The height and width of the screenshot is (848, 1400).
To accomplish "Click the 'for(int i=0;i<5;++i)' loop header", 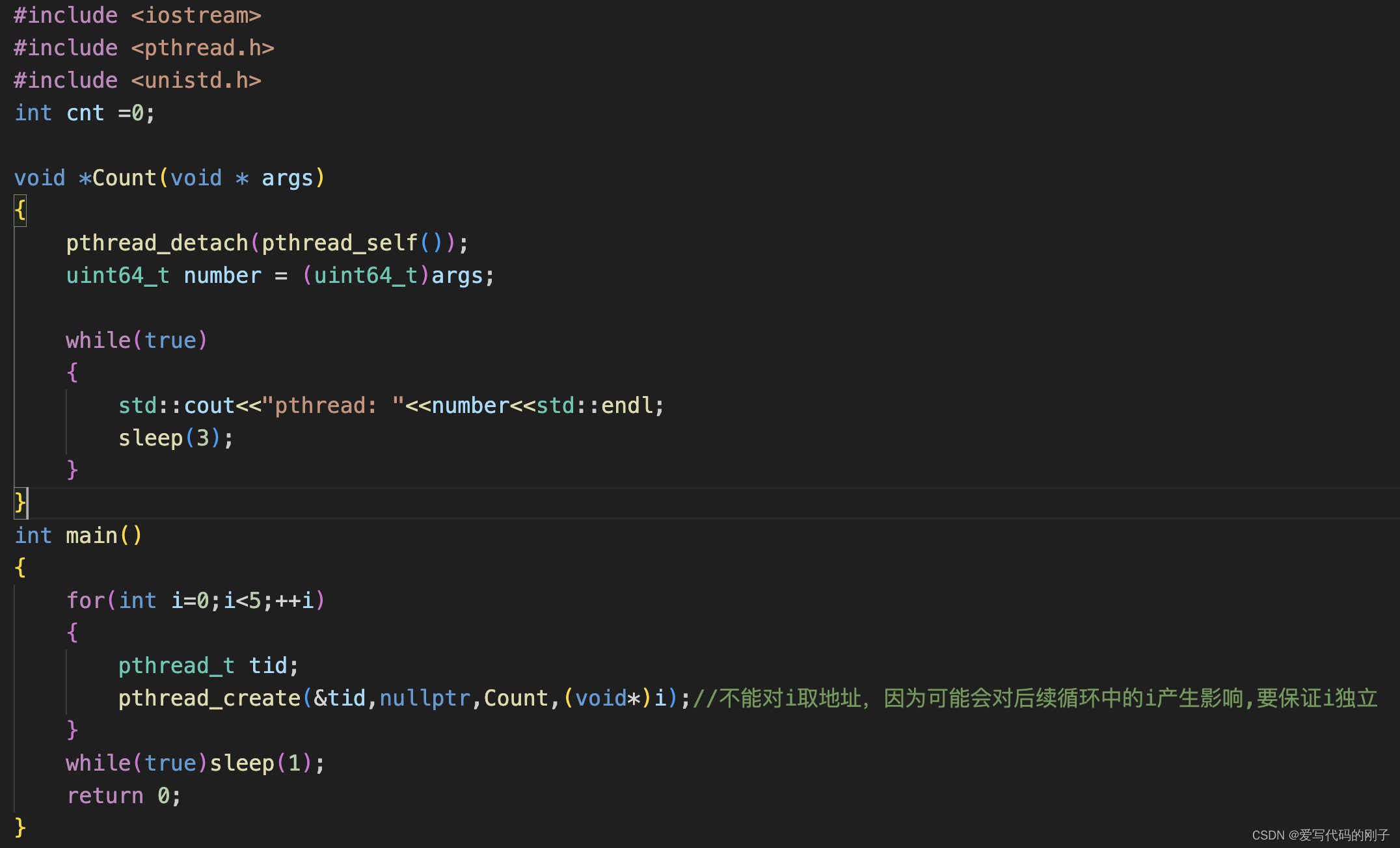I will [x=195, y=601].
